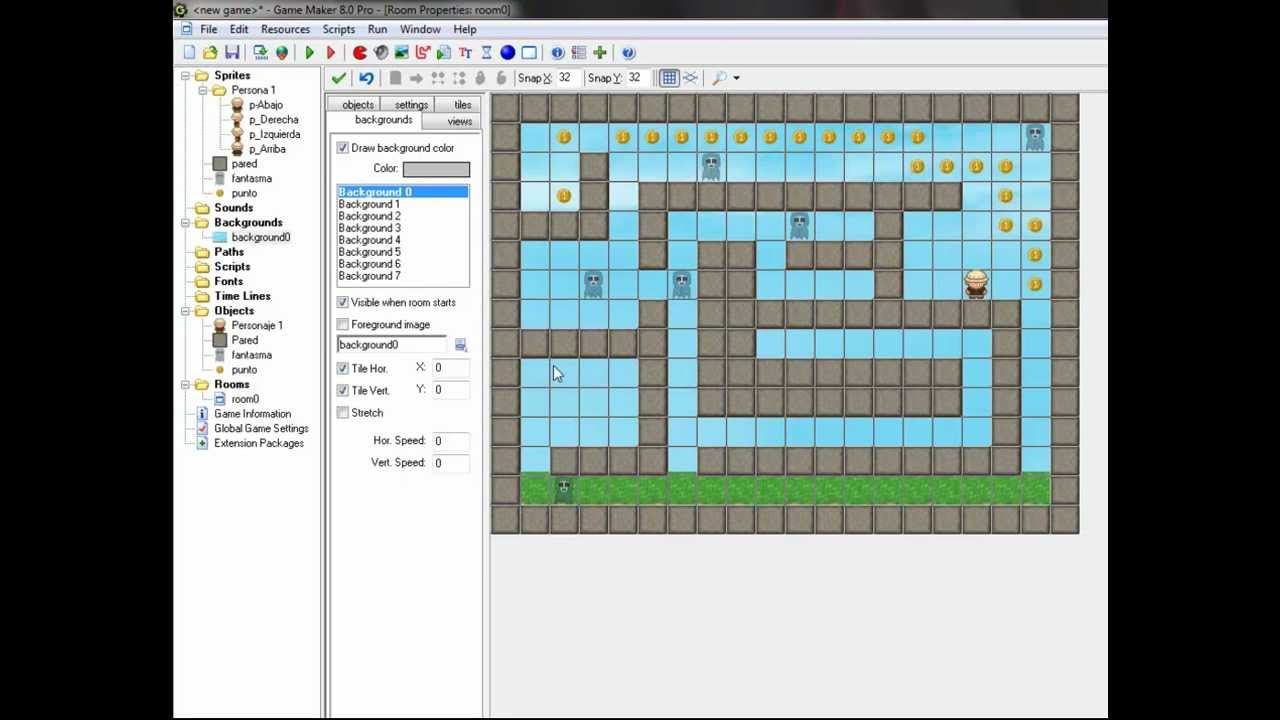Create a sprite using Pac-Man icon
Viewport: 1280px width, 720px height.
[x=359, y=53]
